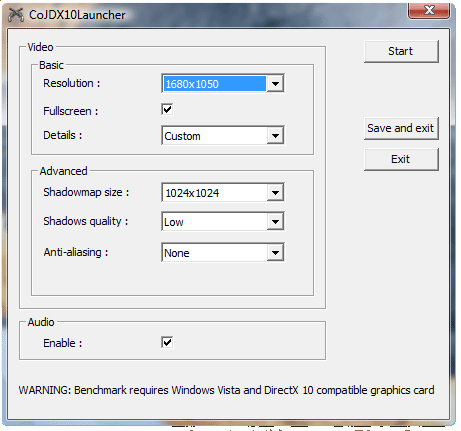This screenshot has height=431, width=461.
Task: Disable the Audio Enable checkbox
Action: click(167, 342)
